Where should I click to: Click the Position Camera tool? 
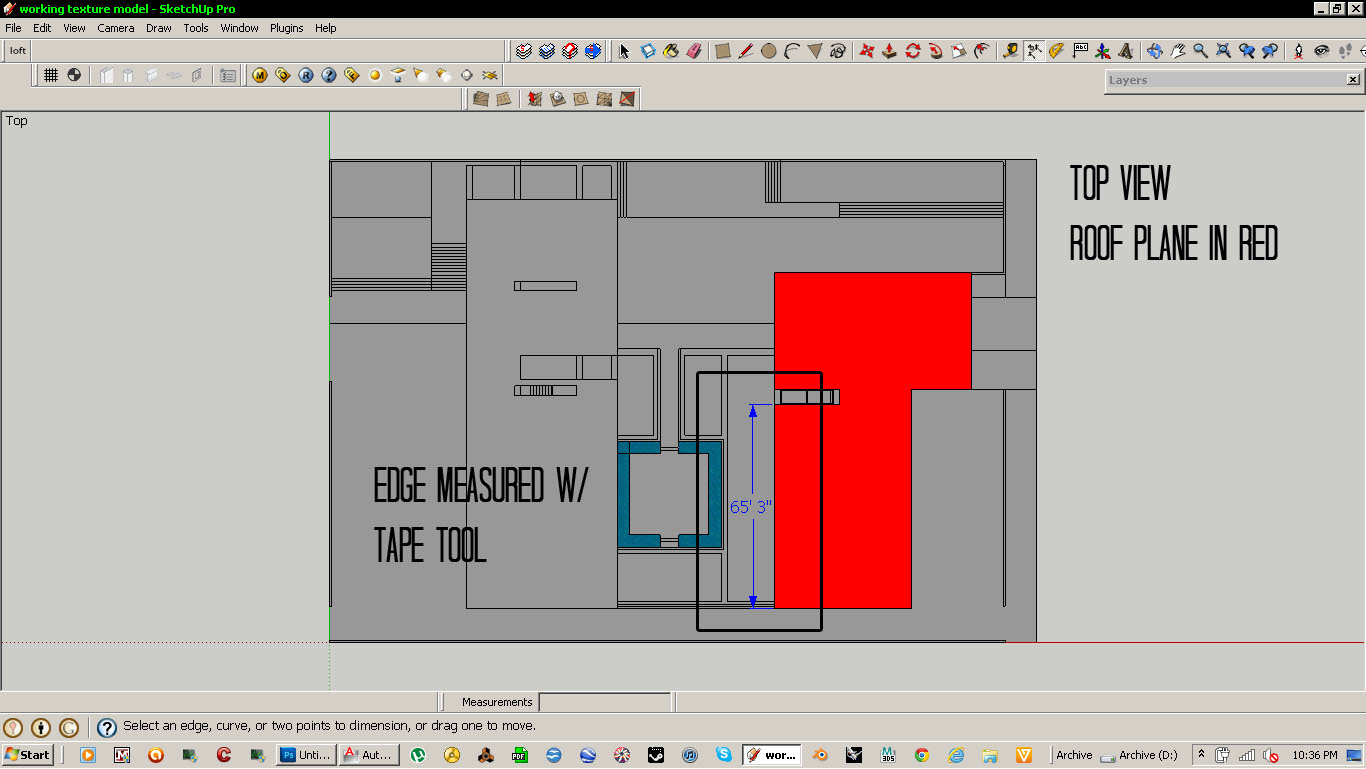(1298, 51)
